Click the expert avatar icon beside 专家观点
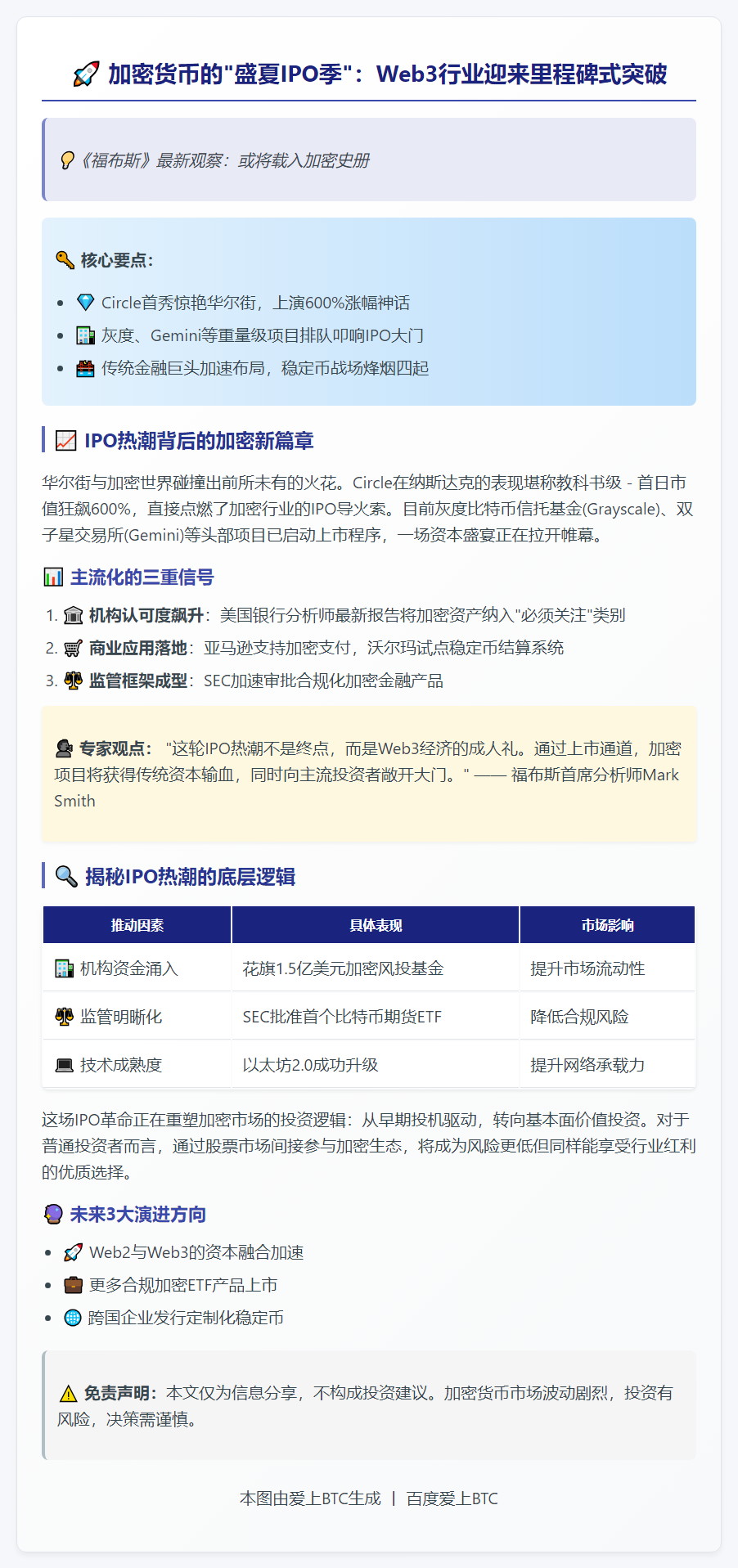Screen dimensions: 738x1568 [x=63, y=748]
